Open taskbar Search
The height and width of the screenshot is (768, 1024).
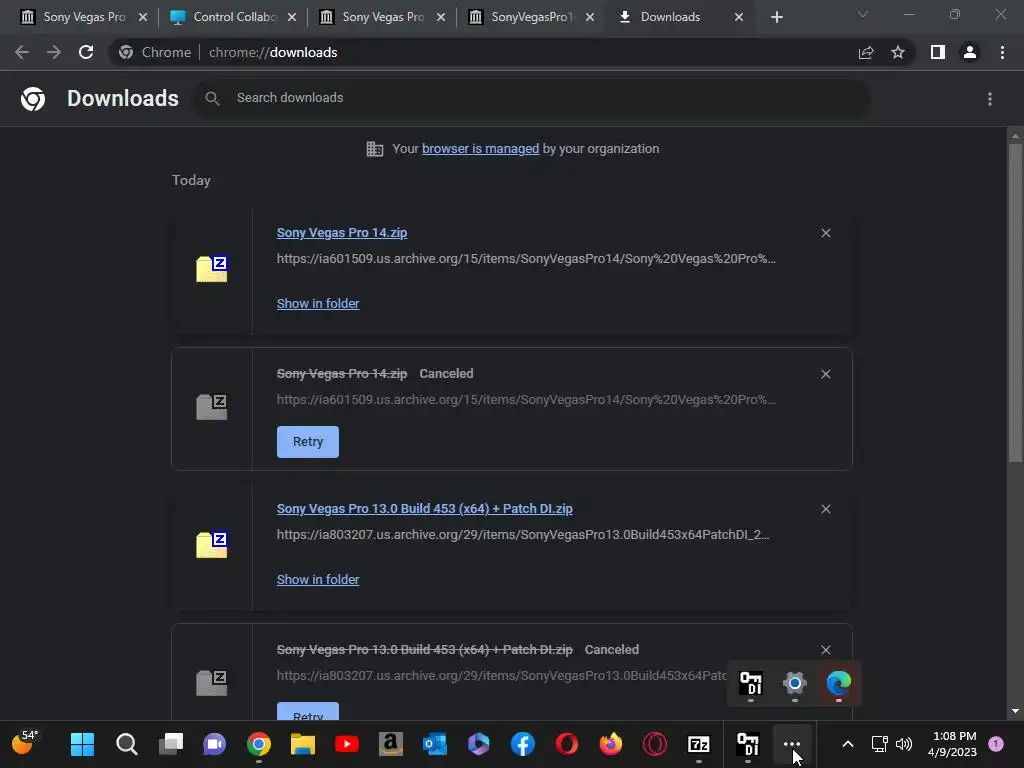(127, 744)
